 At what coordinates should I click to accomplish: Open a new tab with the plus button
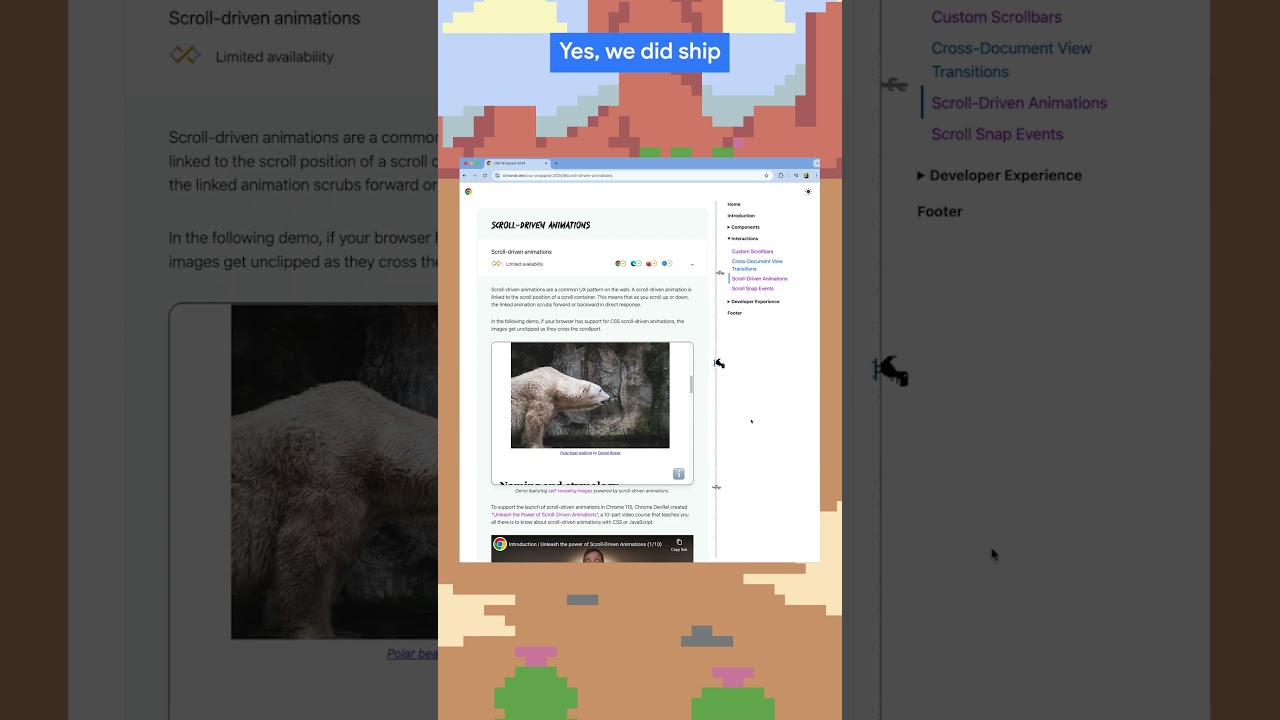click(556, 163)
